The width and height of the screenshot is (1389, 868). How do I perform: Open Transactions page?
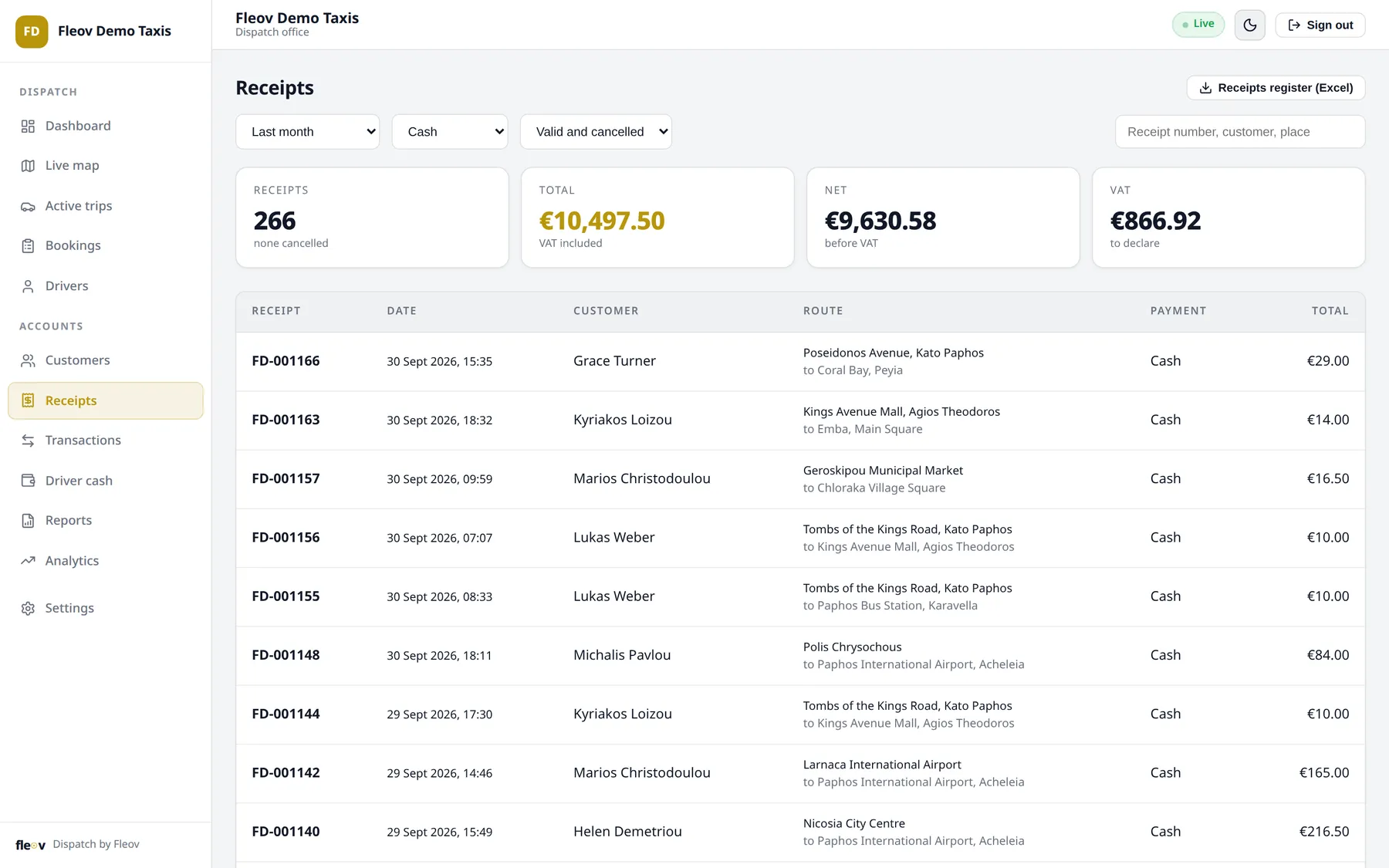coord(106,441)
